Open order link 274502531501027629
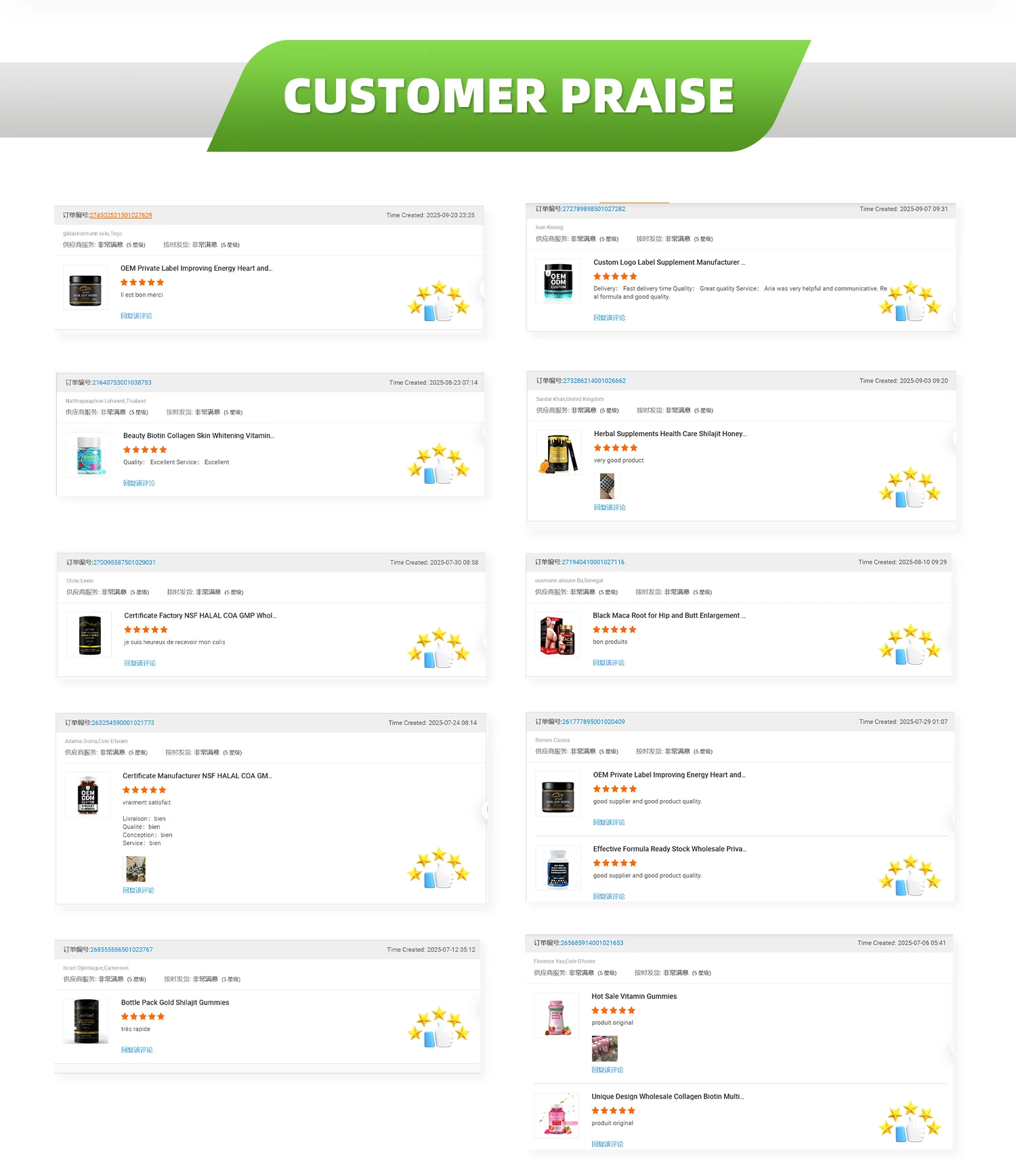1016x1176 pixels. coord(121,215)
